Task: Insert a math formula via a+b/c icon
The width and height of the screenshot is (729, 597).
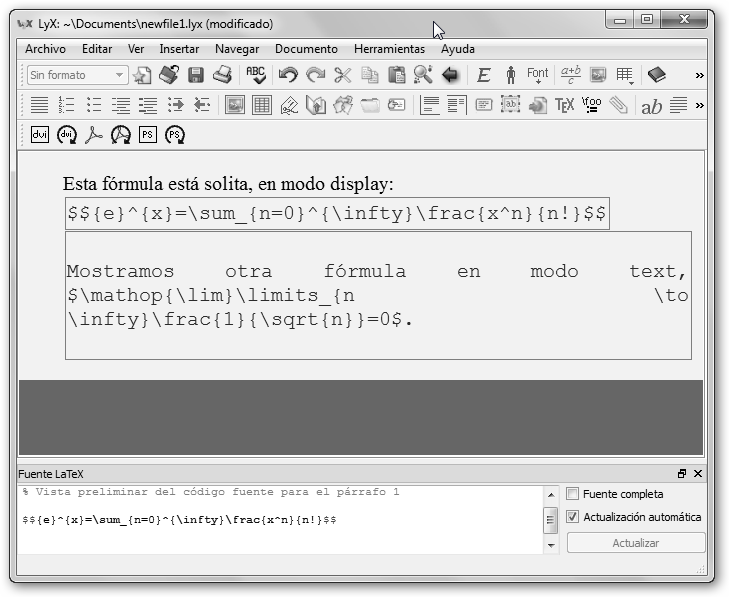Action: 571,75
